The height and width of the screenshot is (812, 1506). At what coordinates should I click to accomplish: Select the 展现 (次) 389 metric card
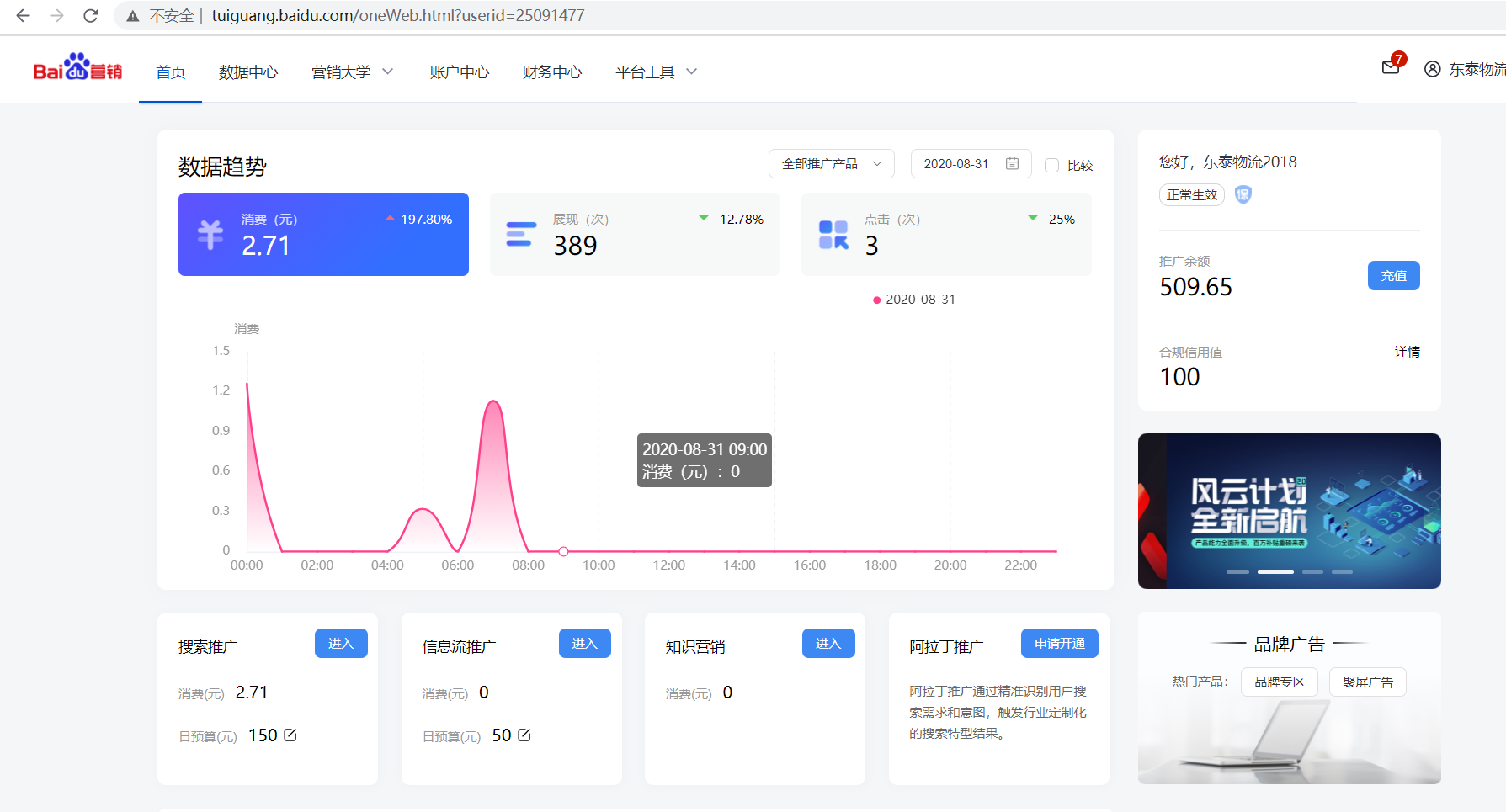[635, 234]
